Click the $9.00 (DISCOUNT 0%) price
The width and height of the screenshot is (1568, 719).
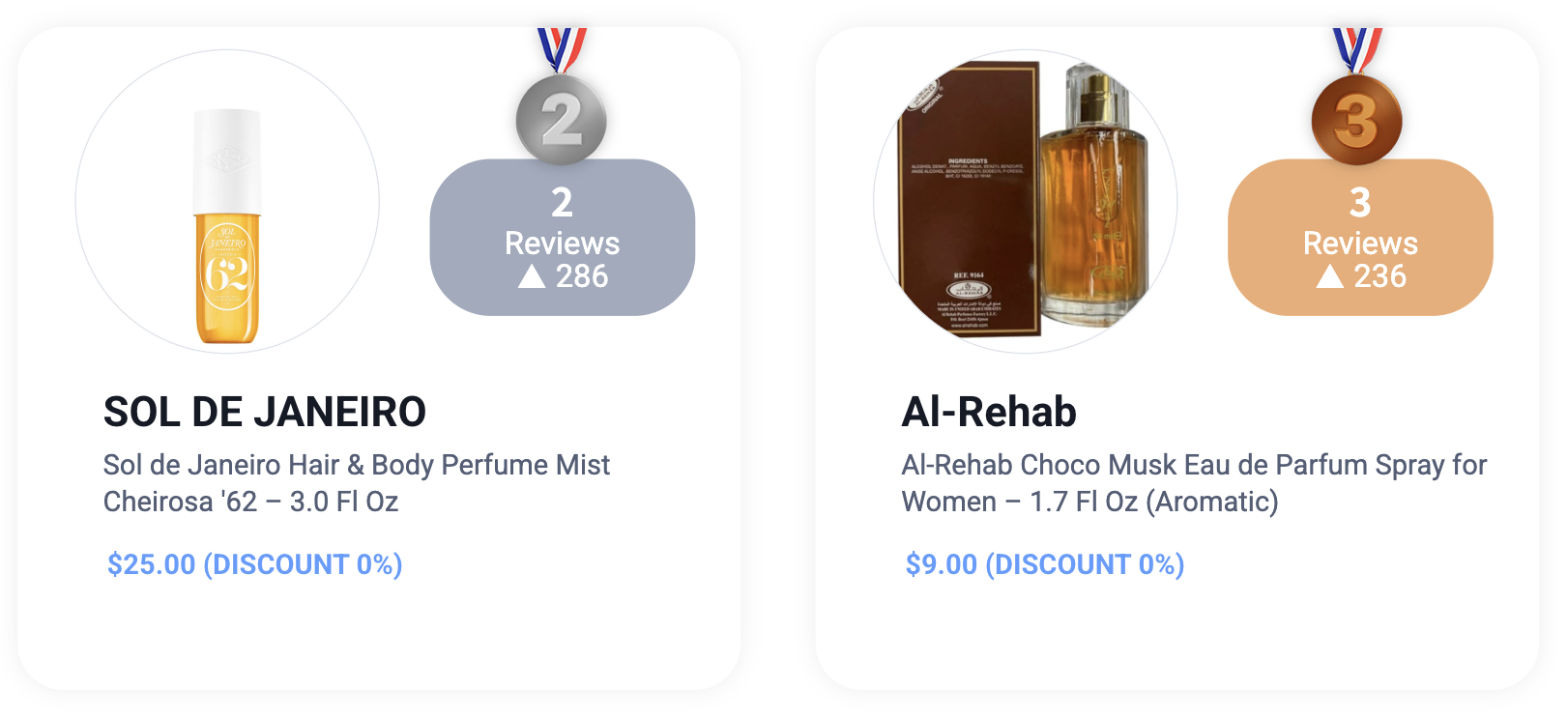click(1045, 564)
